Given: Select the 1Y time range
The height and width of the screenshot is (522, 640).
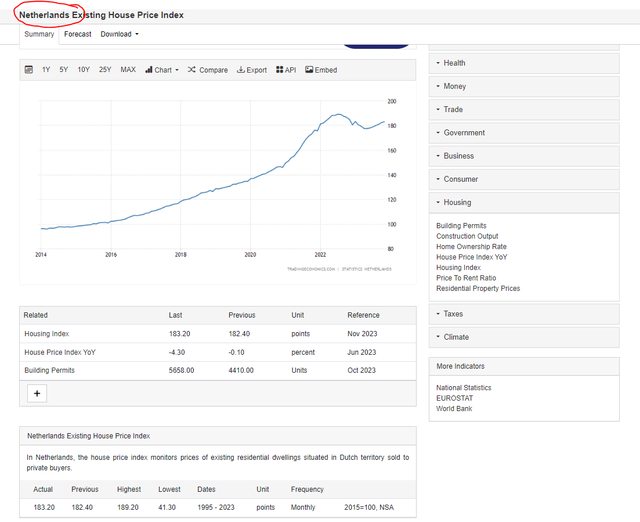Looking at the screenshot, I should tap(46, 70).
